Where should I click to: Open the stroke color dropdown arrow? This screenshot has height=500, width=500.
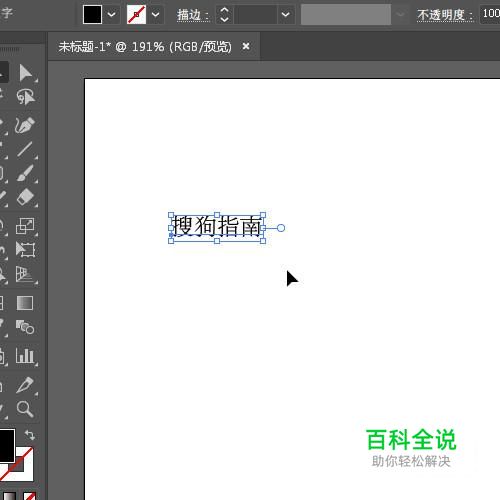tap(155, 14)
